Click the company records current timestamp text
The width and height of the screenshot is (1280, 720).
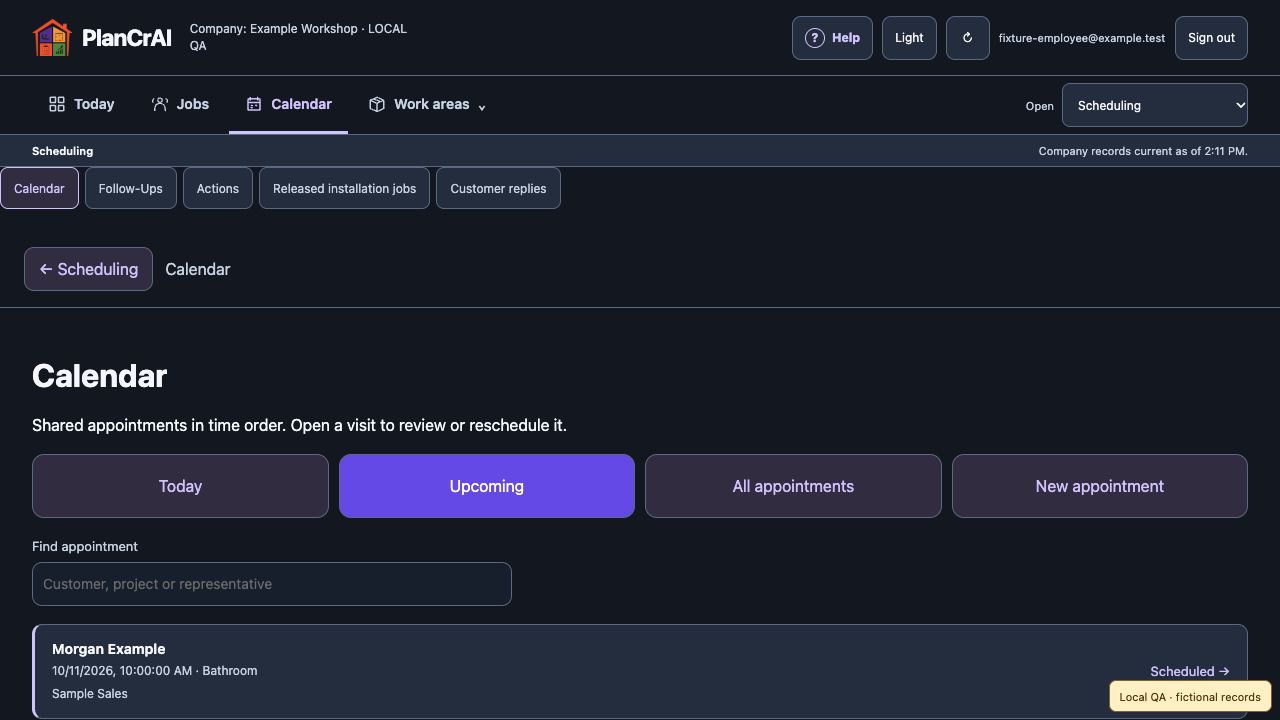click(x=1143, y=151)
